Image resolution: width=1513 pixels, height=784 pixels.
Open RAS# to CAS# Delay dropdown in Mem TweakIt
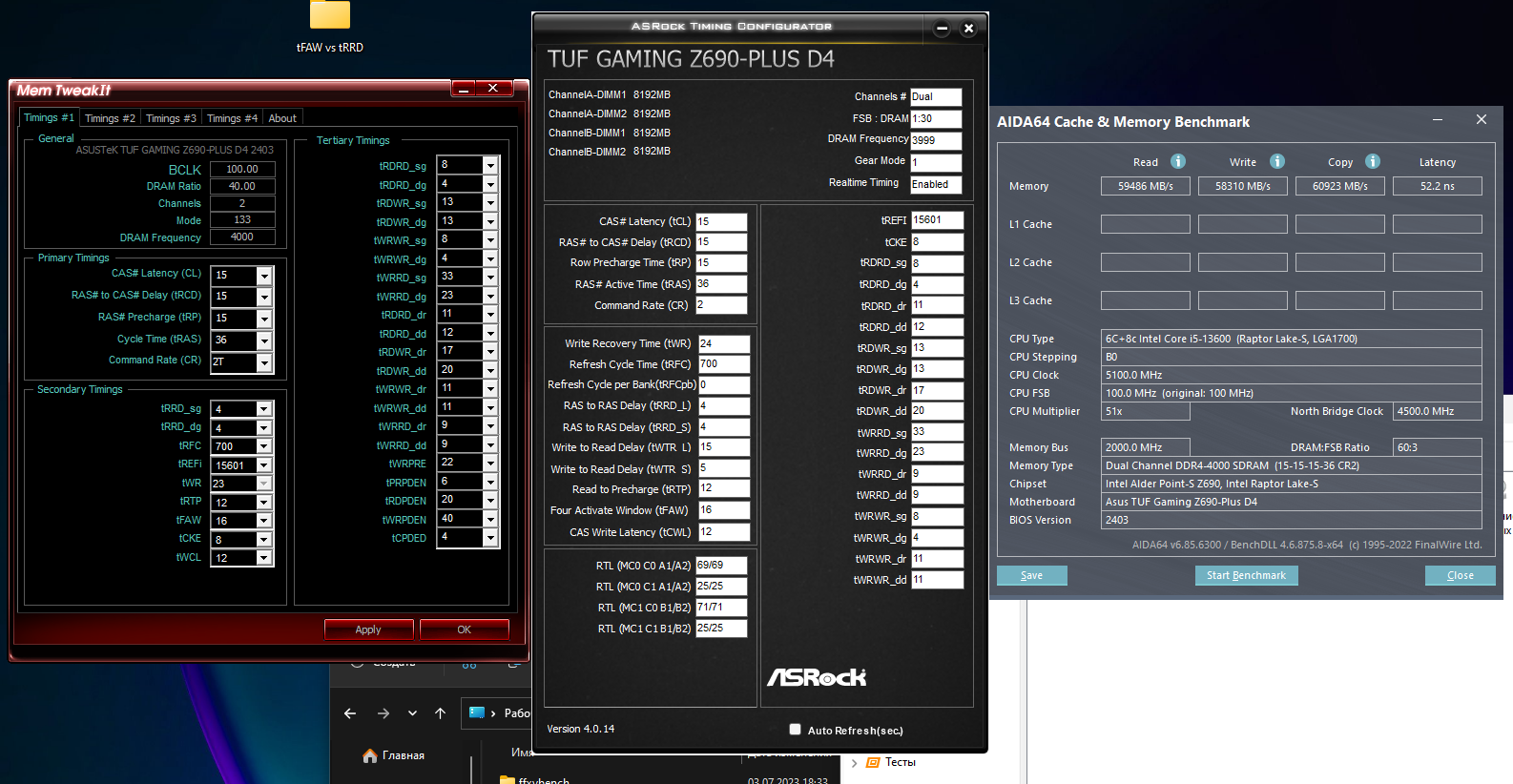pos(264,297)
